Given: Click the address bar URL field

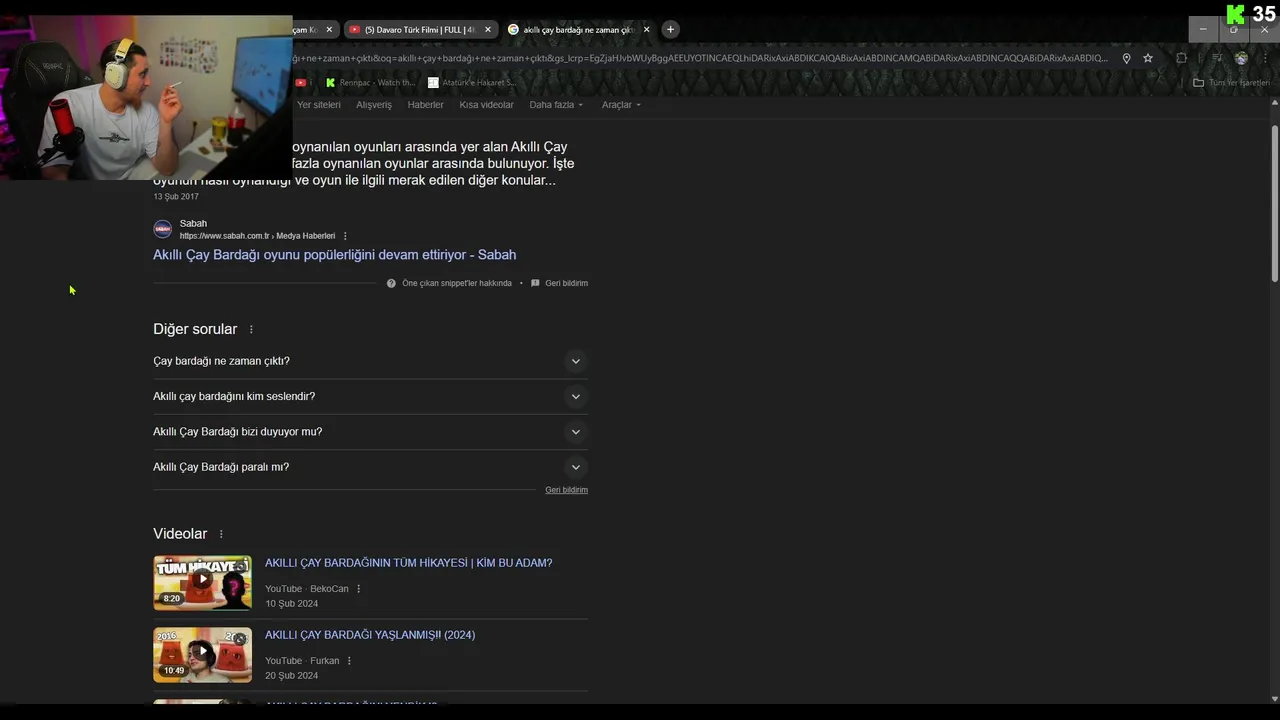Looking at the screenshot, I should point(700,58).
